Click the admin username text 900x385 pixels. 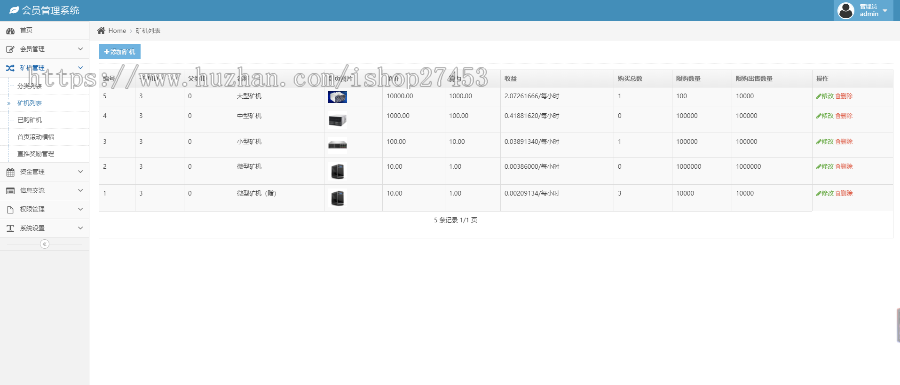tap(869, 14)
